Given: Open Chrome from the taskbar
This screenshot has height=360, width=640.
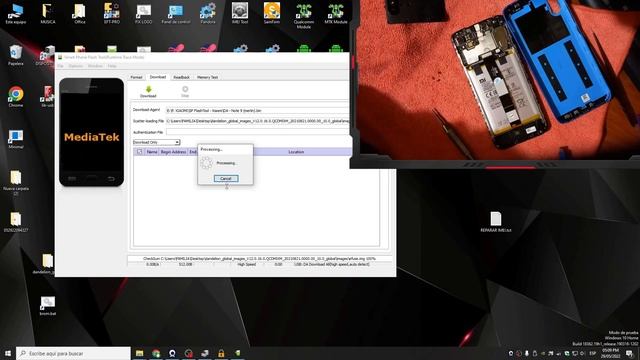Looking at the screenshot, I should tap(156, 353).
